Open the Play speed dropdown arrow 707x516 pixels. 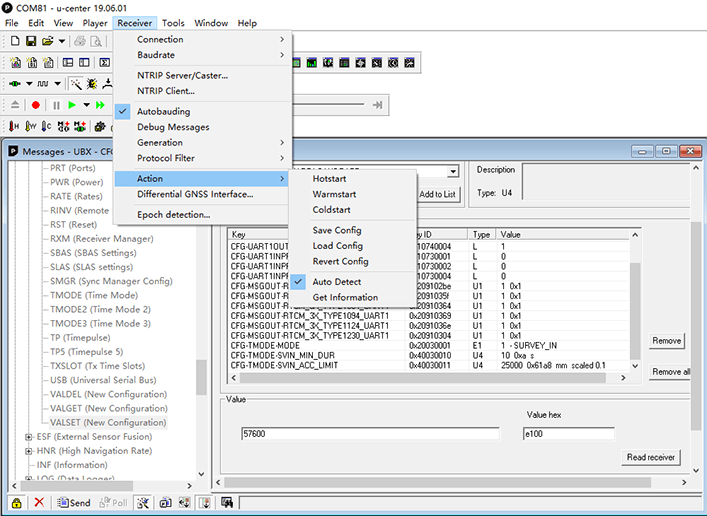coord(86,105)
